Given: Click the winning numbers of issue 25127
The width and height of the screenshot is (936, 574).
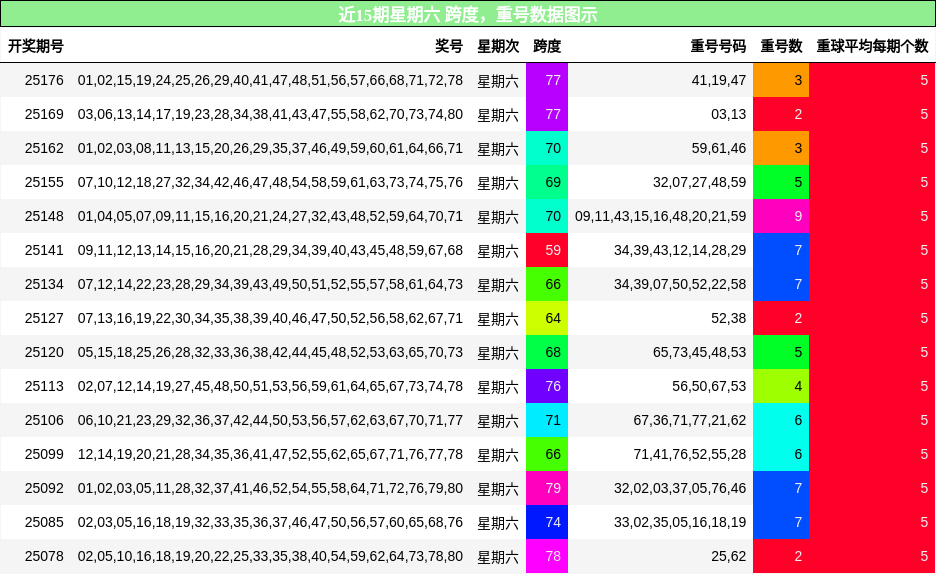Looking at the screenshot, I should 270,318.
